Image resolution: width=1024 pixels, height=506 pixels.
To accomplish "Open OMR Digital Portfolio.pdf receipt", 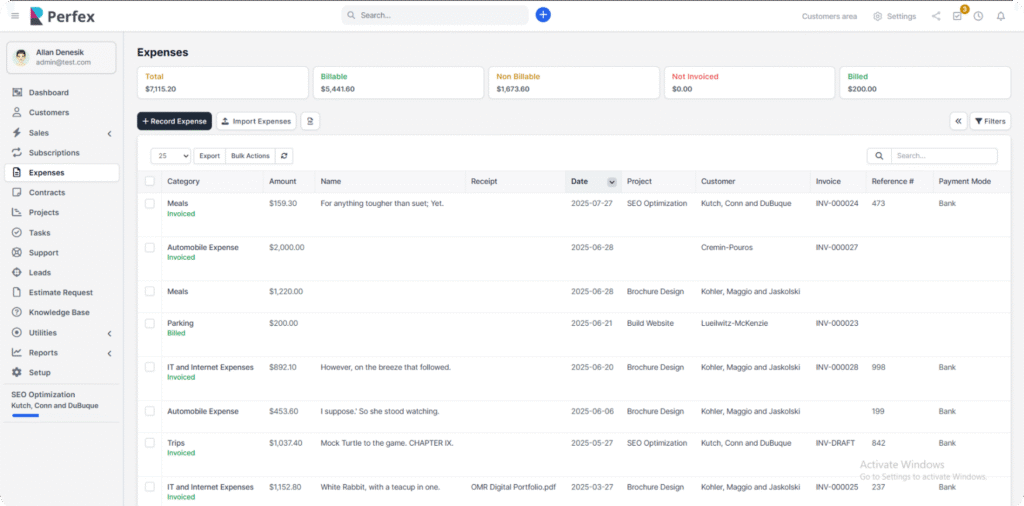I will pos(513,487).
